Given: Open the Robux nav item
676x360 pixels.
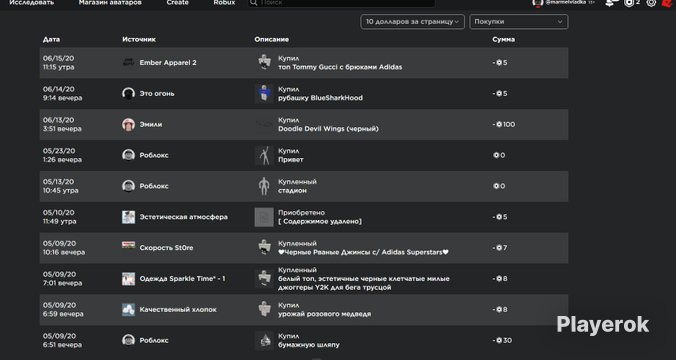Looking at the screenshot, I should tap(224, 3).
